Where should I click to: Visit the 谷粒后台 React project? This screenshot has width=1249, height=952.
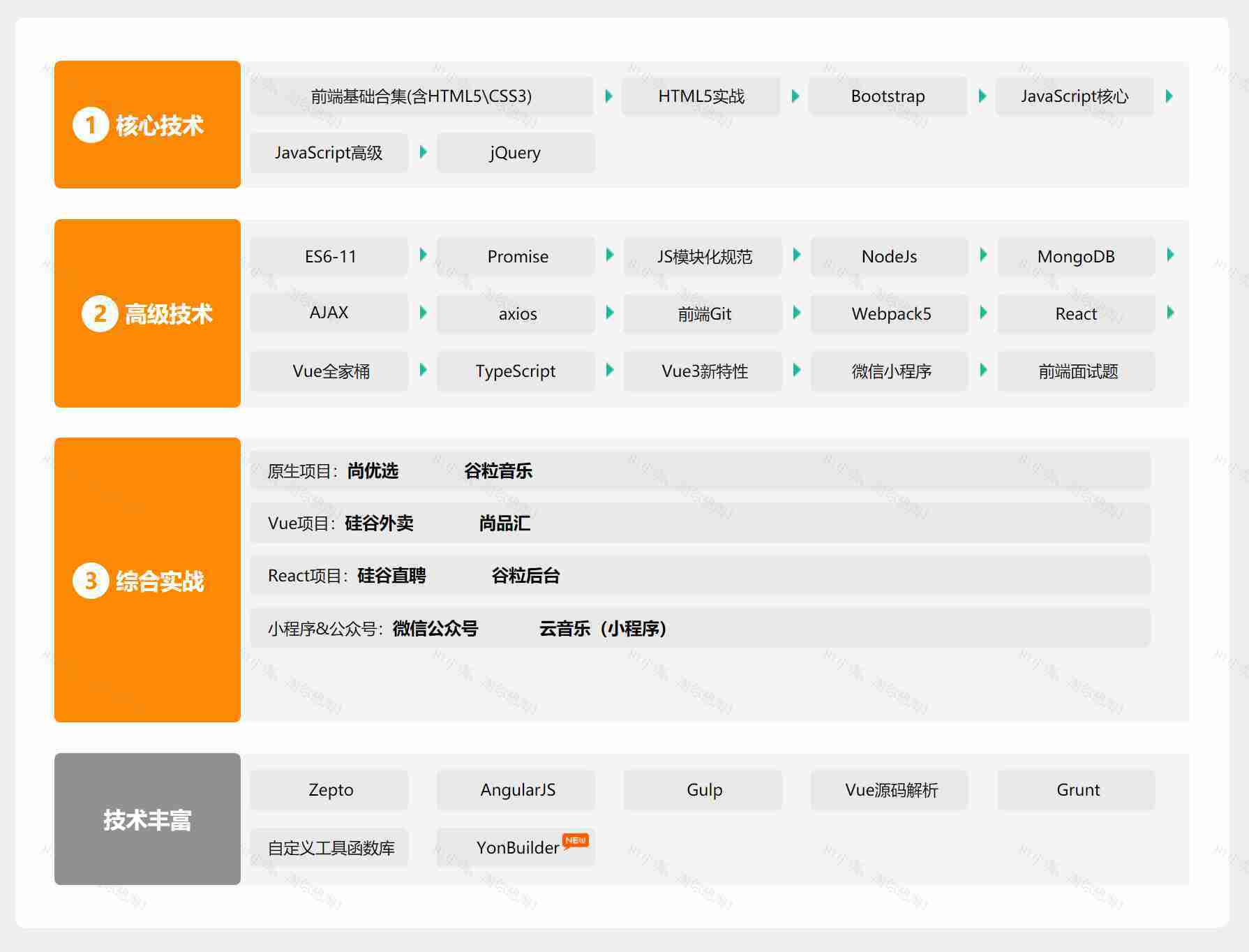(525, 576)
